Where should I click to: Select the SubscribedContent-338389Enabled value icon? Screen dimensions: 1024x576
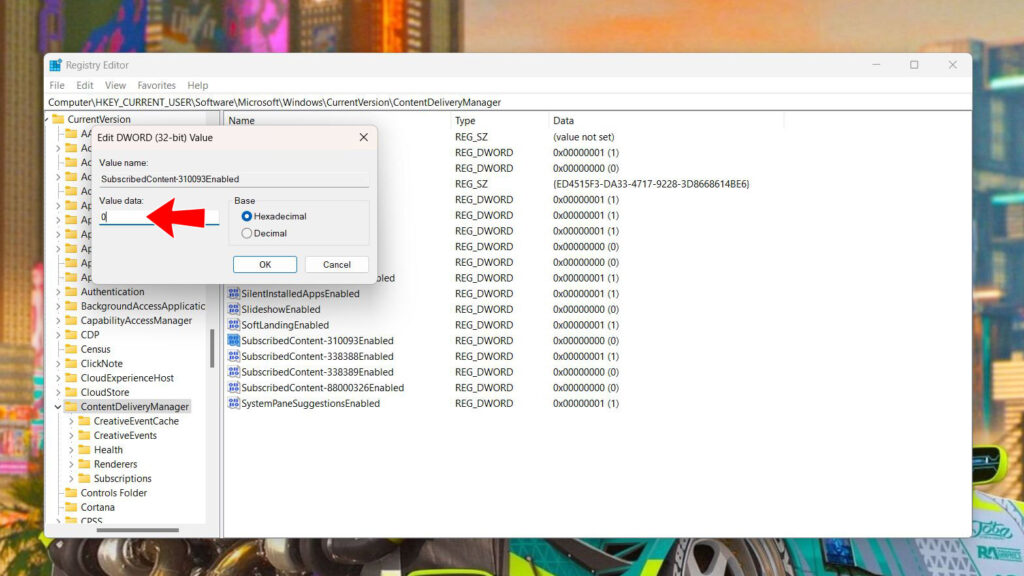233,372
